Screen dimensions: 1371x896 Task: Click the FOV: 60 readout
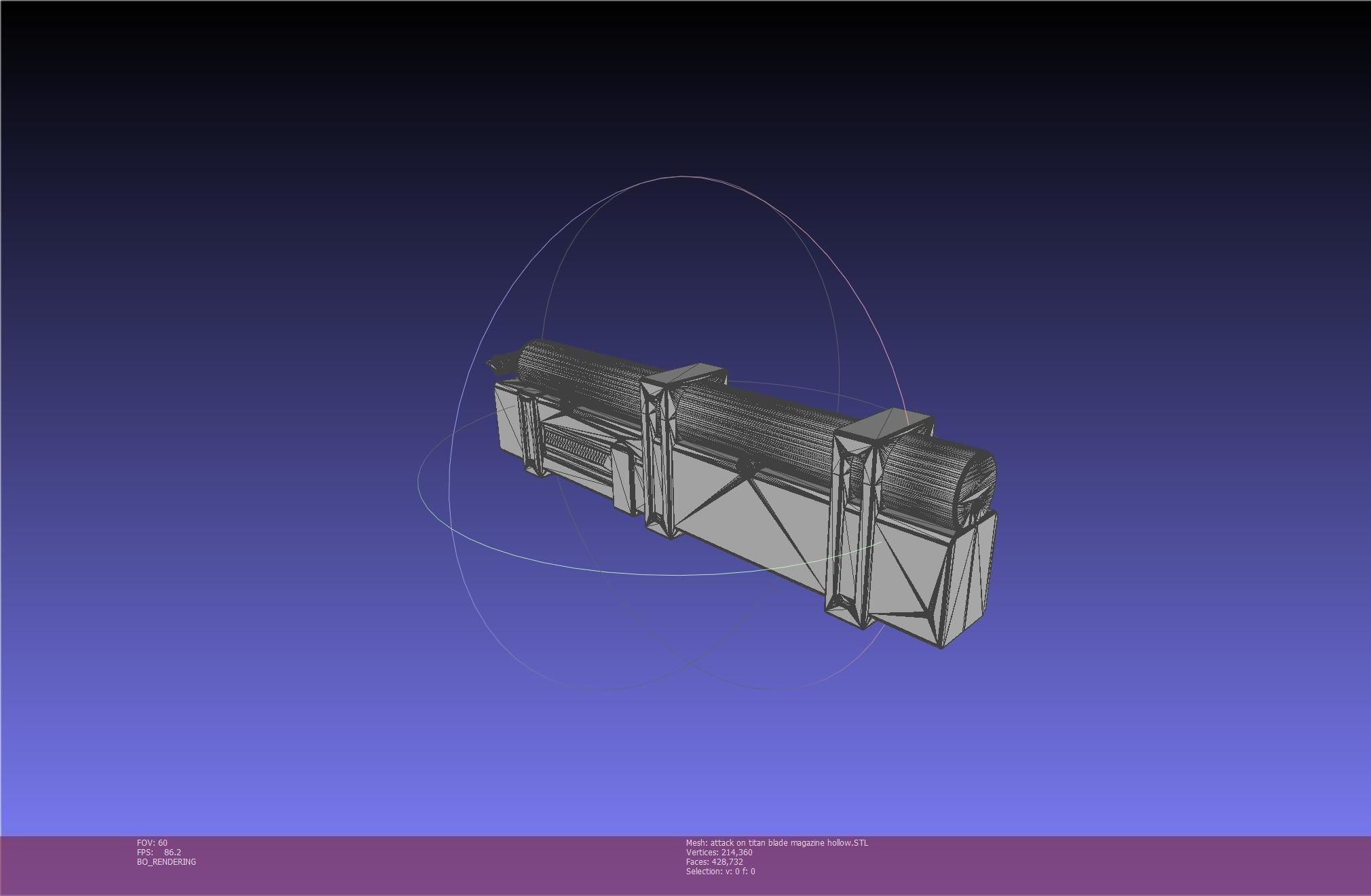[152, 842]
